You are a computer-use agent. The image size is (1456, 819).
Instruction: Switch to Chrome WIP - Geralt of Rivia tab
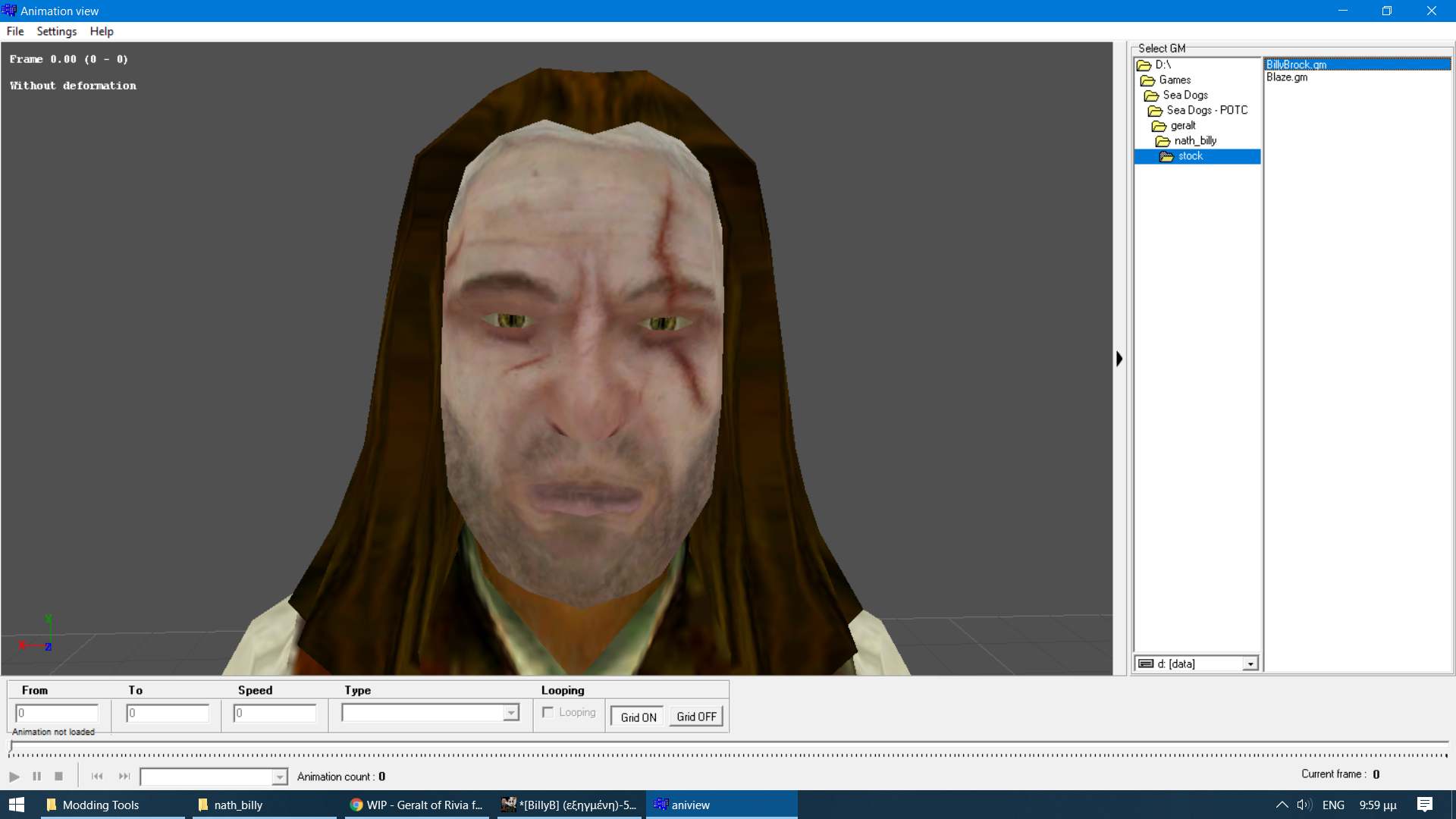(417, 805)
